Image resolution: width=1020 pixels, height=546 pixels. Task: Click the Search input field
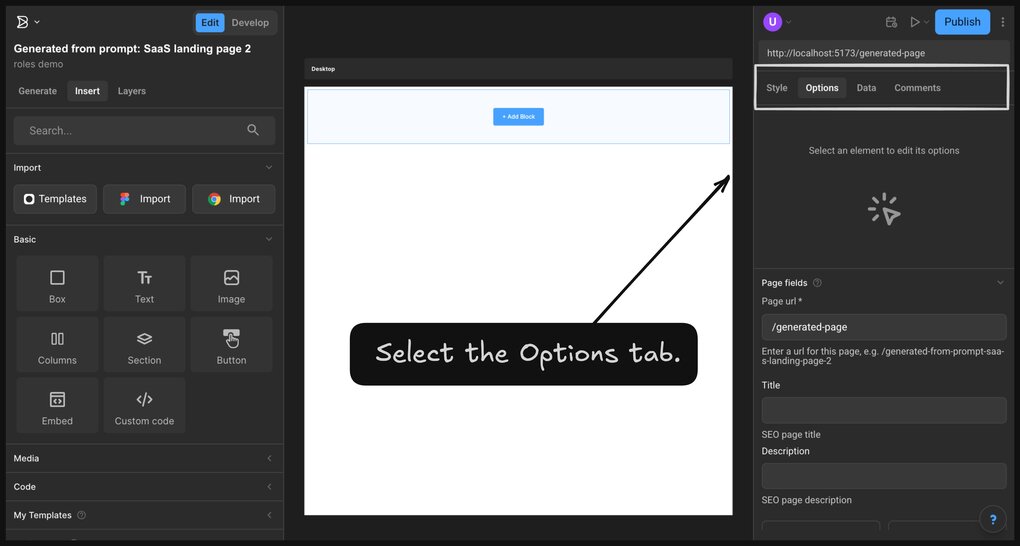144,131
